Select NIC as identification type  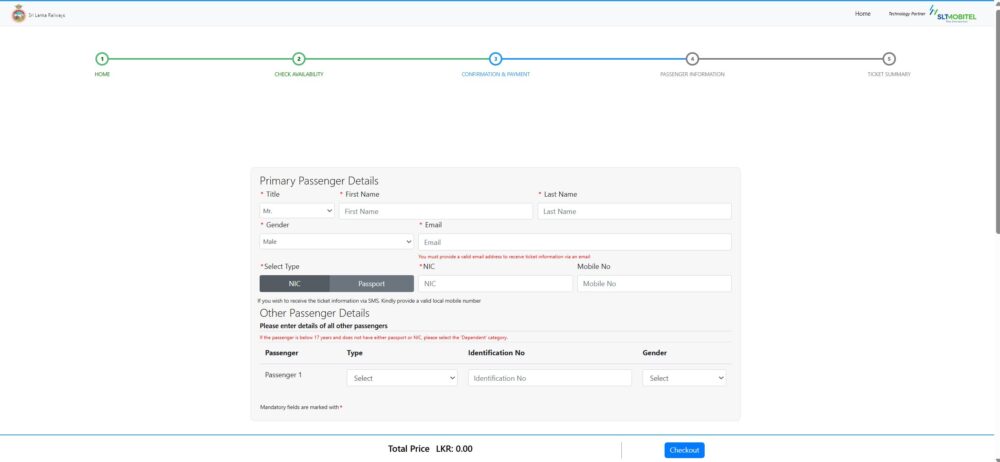pyautogui.click(x=294, y=284)
